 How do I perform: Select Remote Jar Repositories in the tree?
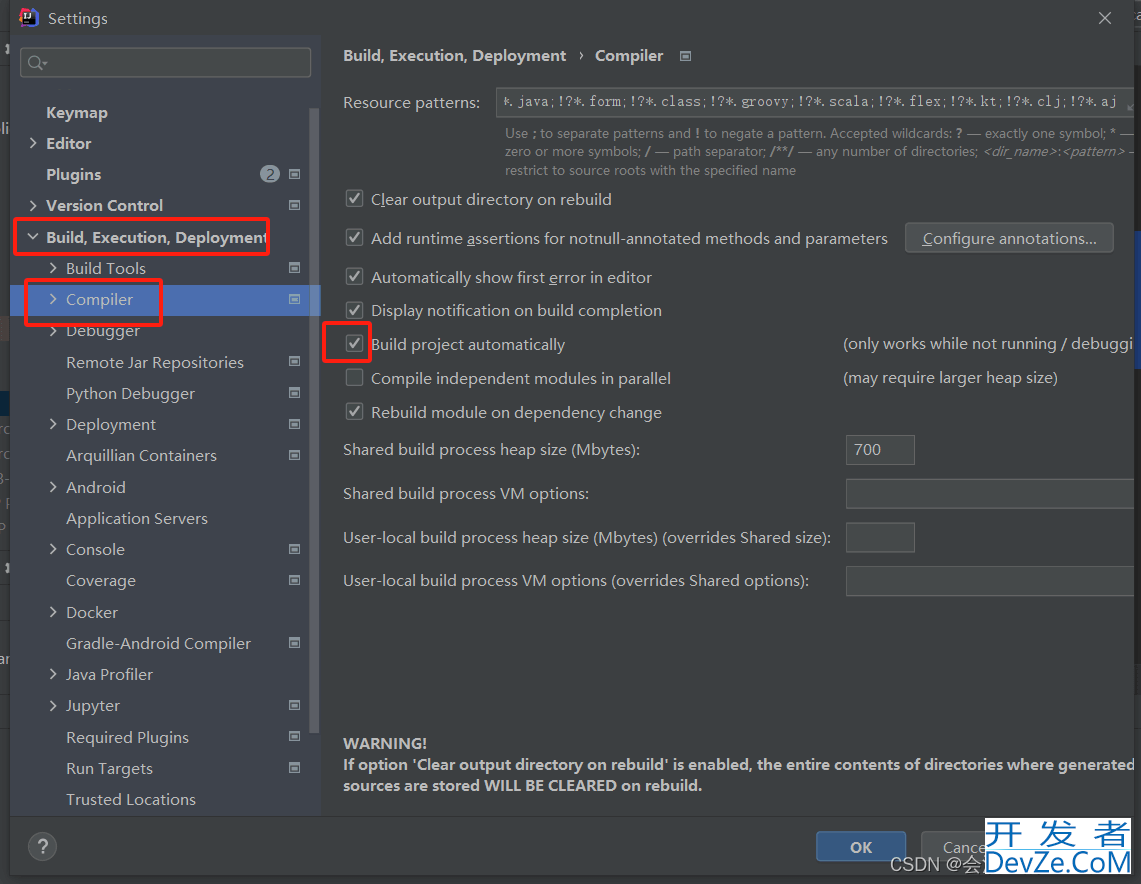click(155, 362)
